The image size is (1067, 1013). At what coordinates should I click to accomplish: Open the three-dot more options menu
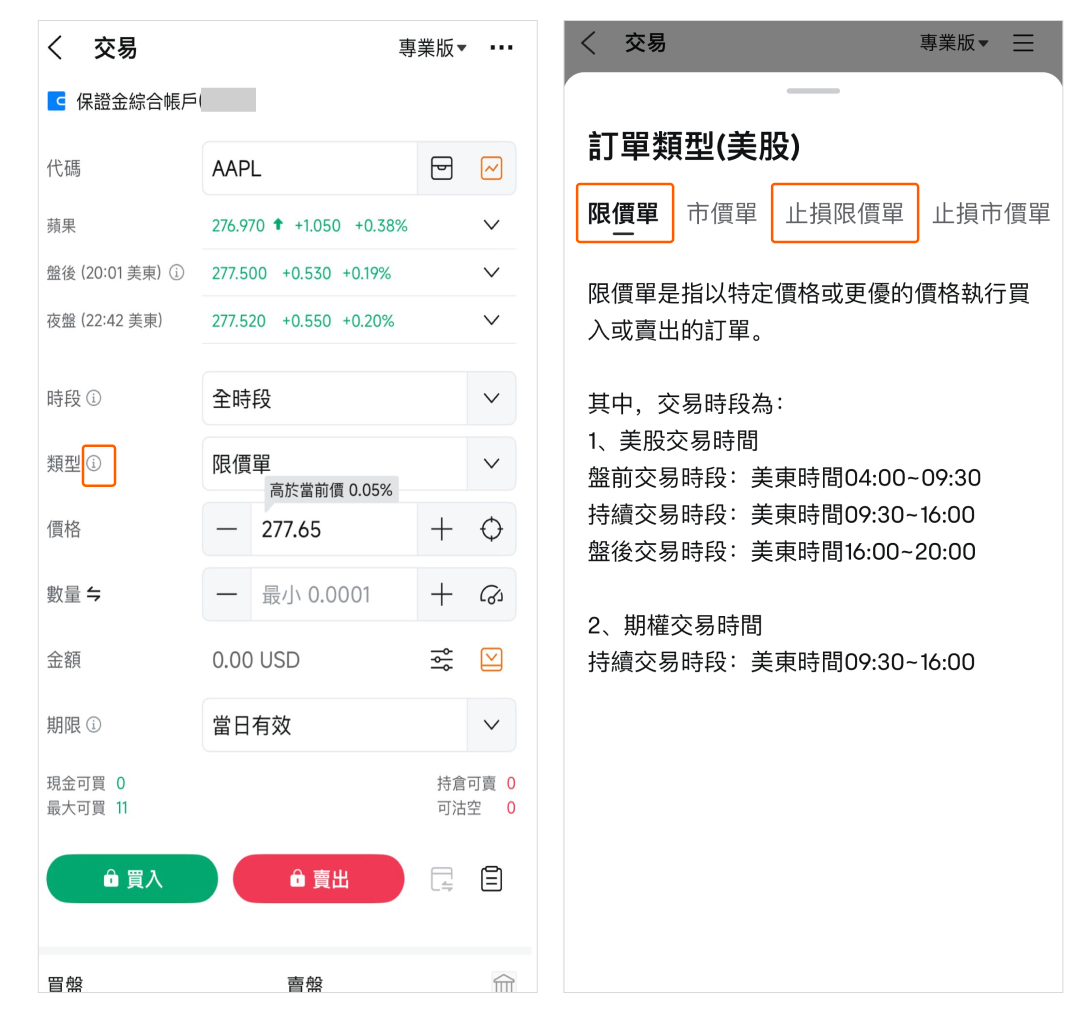point(501,47)
